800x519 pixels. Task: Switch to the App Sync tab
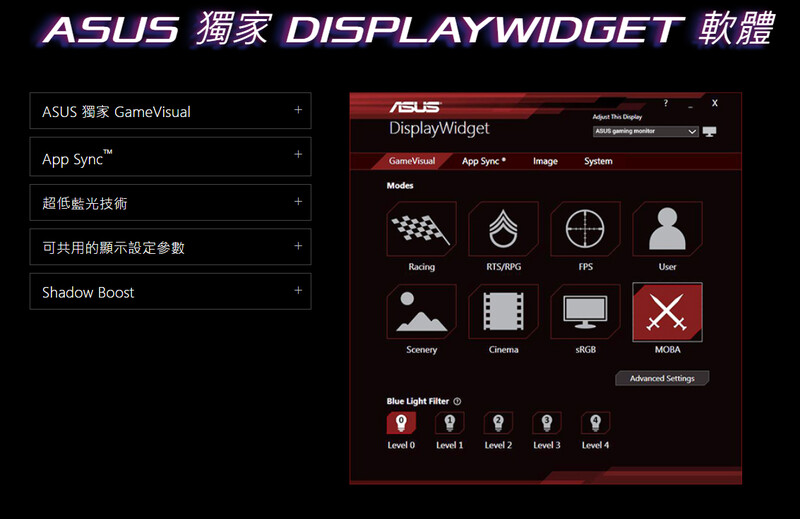484,161
